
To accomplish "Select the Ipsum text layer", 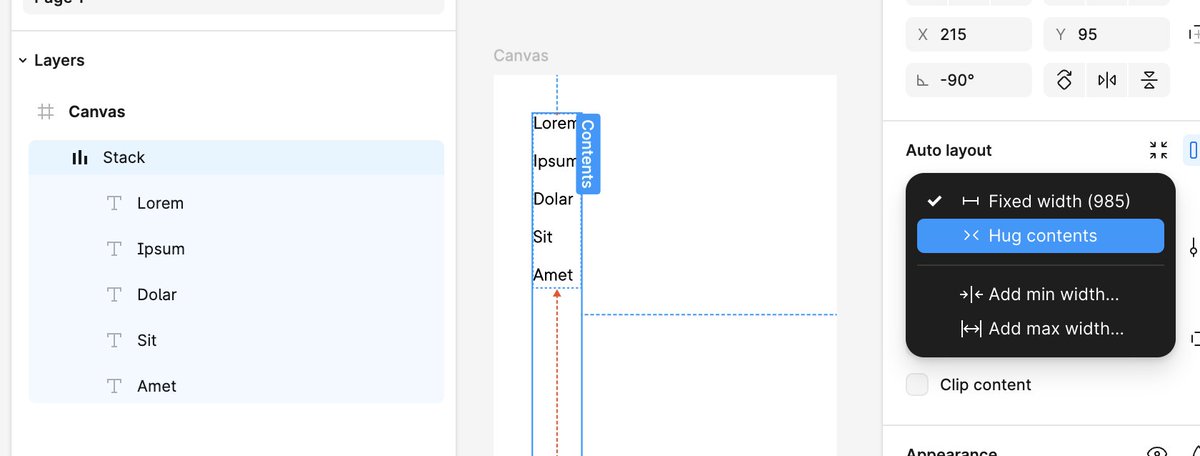I will [236, 249].
